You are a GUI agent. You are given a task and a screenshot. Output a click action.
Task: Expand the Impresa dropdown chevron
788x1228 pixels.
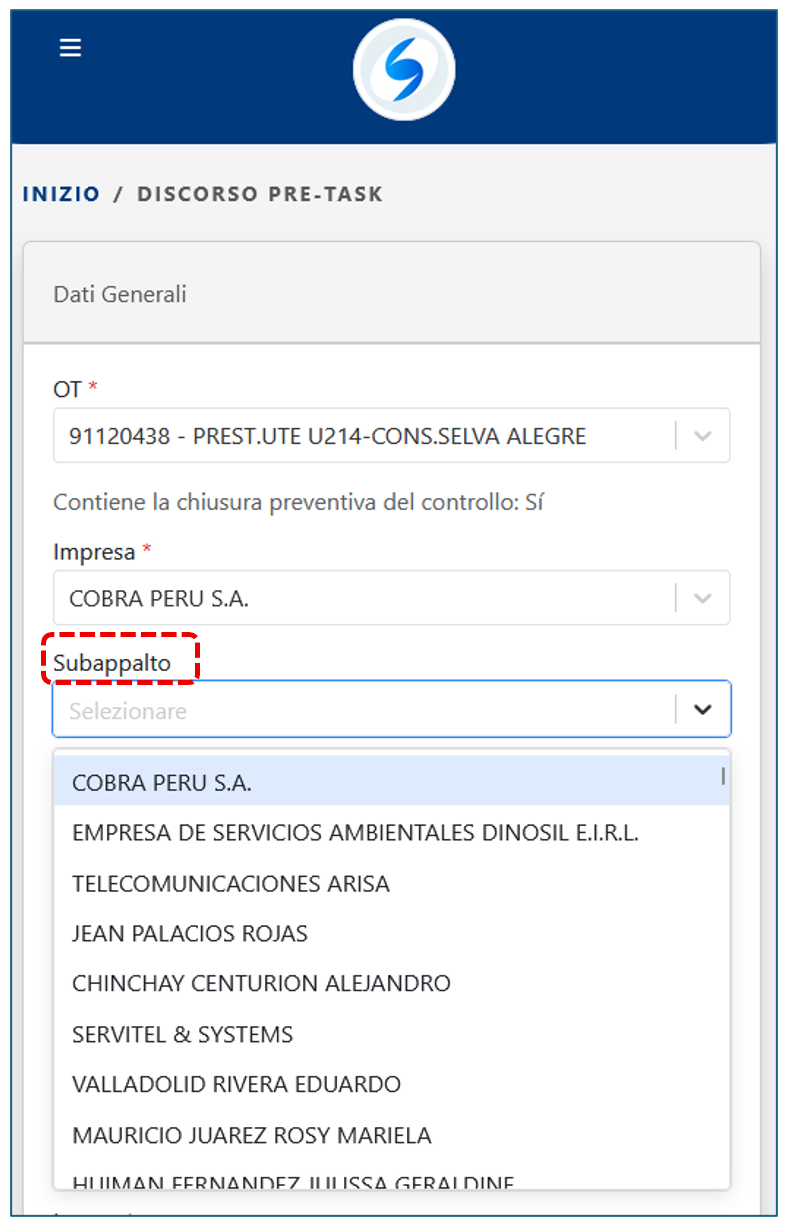click(x=703, y=598)
